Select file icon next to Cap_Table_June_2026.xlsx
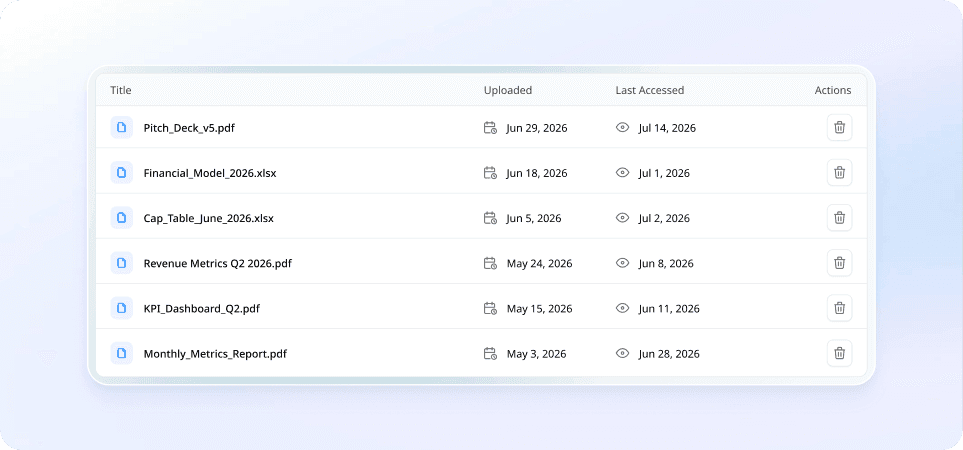 pos(122,218)
